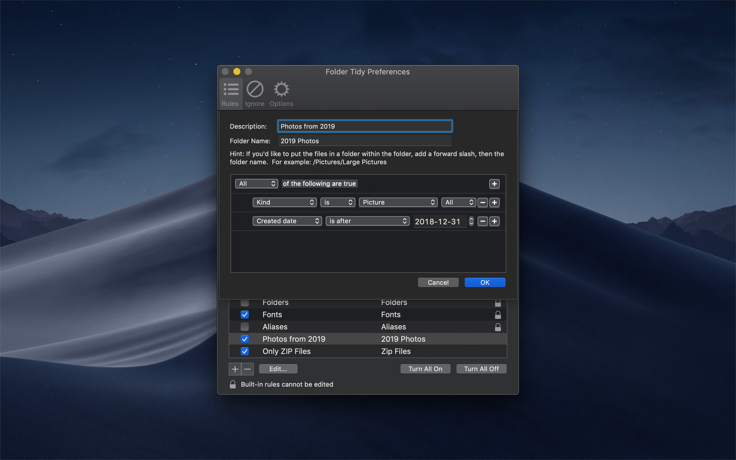Select the 'Aliases' rule name
Viewport: 736px width, 460px height.
click(x=275, y=327)
